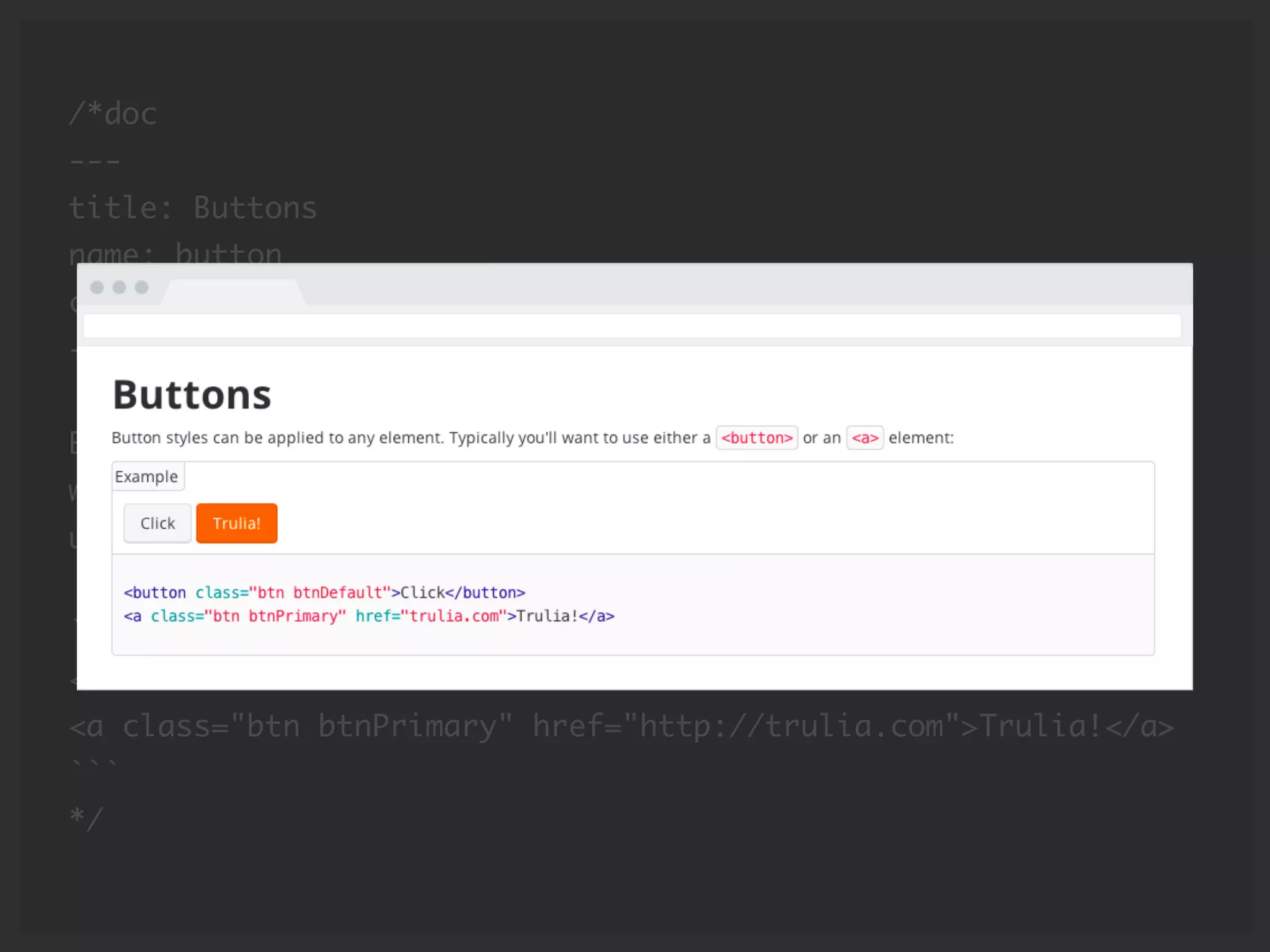
Task: Click the grey "Click" default button
Action: point(158,523)
